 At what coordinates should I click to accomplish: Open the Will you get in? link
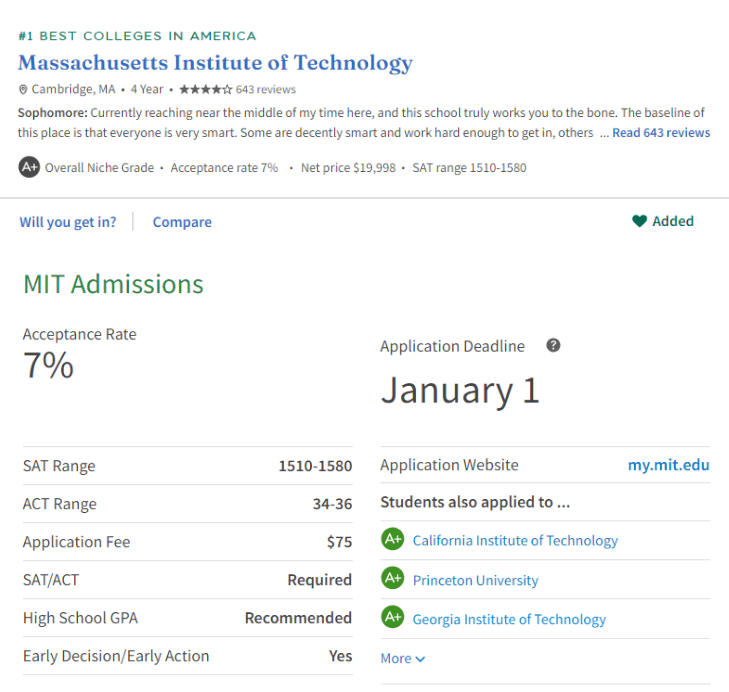(x=68, y=222)
